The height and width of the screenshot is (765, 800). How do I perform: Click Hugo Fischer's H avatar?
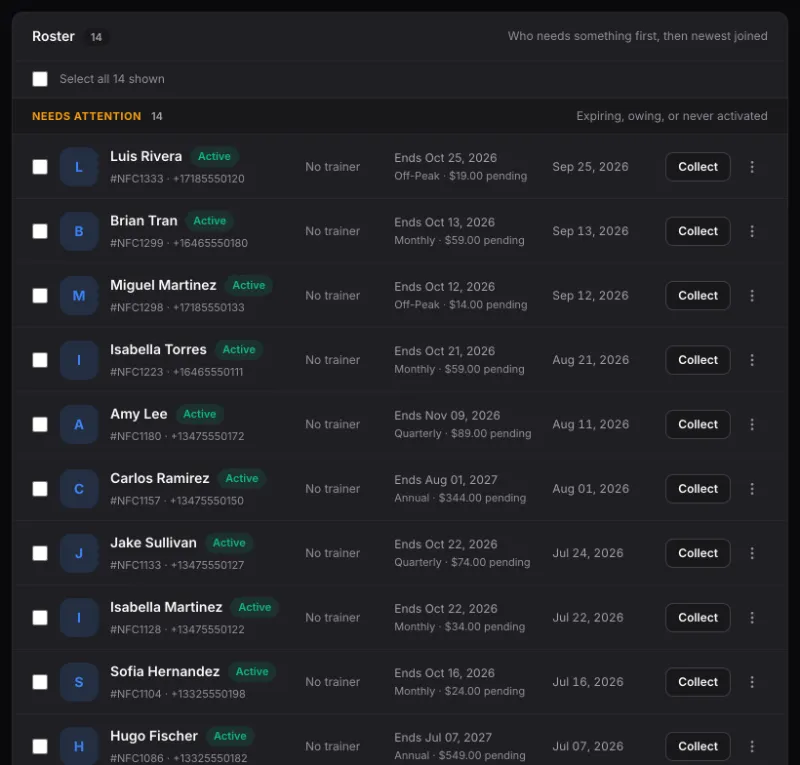pyautogui.click(x=79, y=746)
